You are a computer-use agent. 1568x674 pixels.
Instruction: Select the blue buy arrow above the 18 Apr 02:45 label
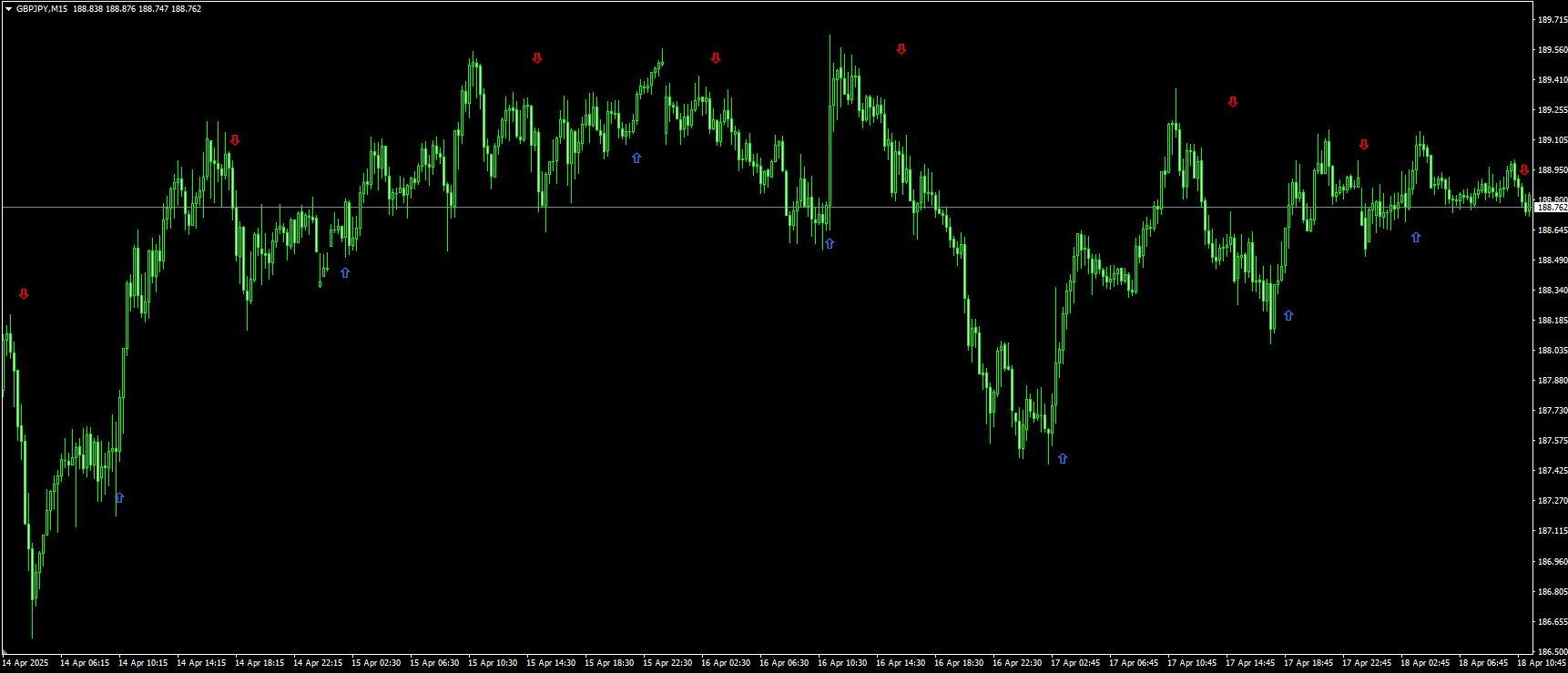pos(1416,238)
